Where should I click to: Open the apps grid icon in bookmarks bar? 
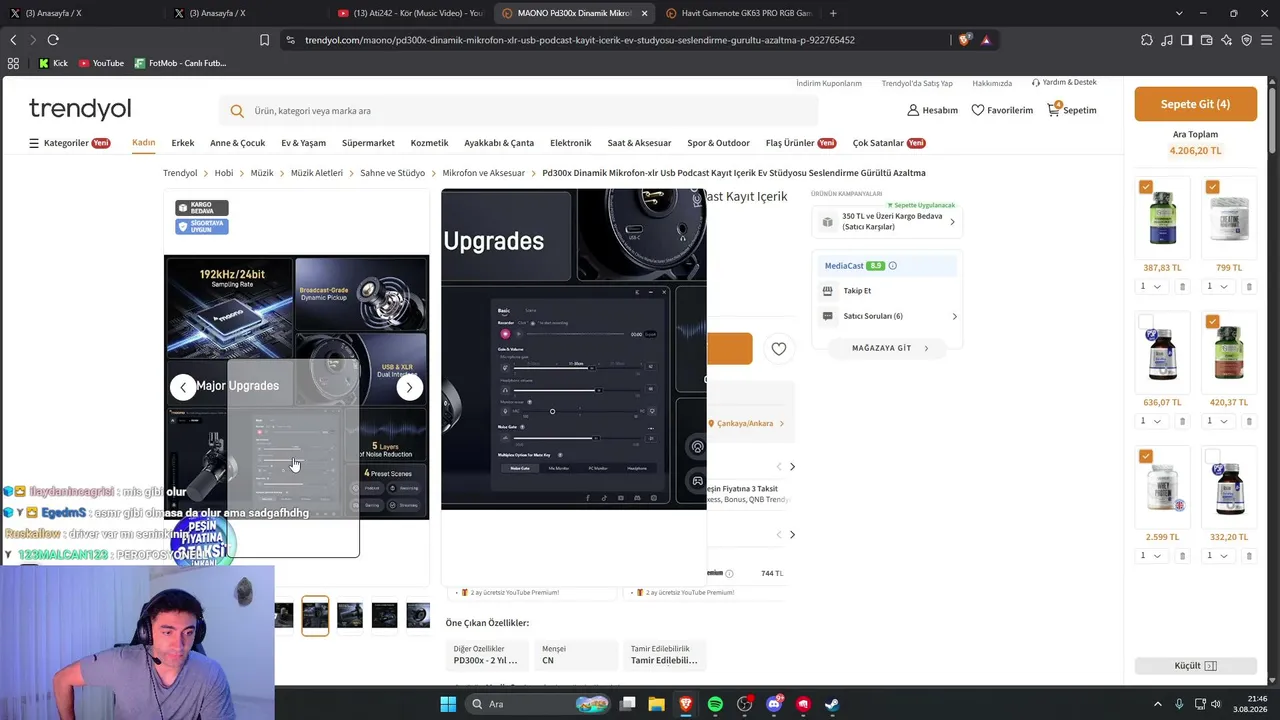13,63
